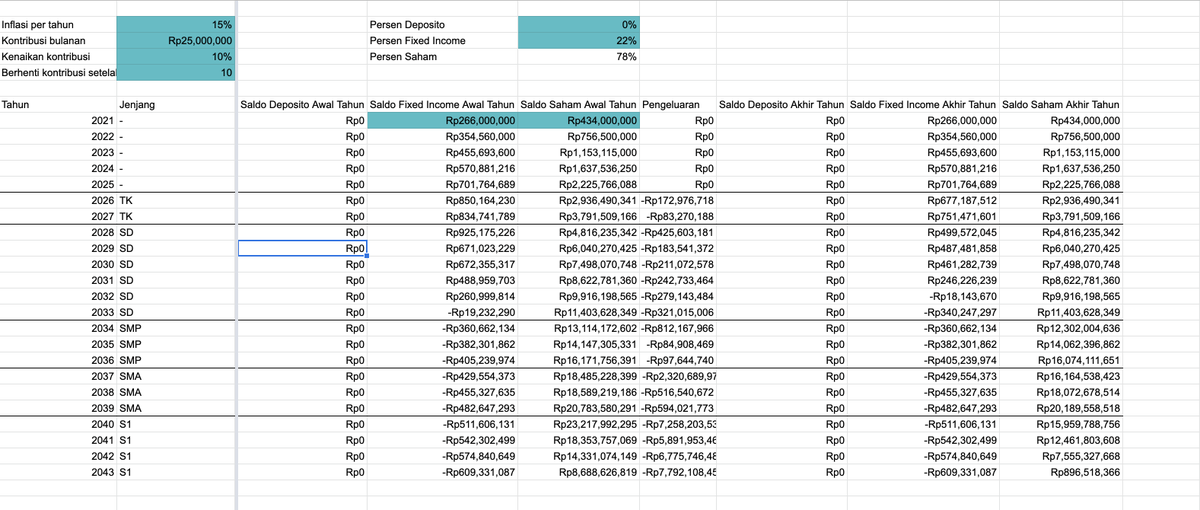The width and height of the screenshot is (1200, 510).
Task: Click 'Saldo Fixed Income Awal Tahun' header
Action: (x=443, y=104)
